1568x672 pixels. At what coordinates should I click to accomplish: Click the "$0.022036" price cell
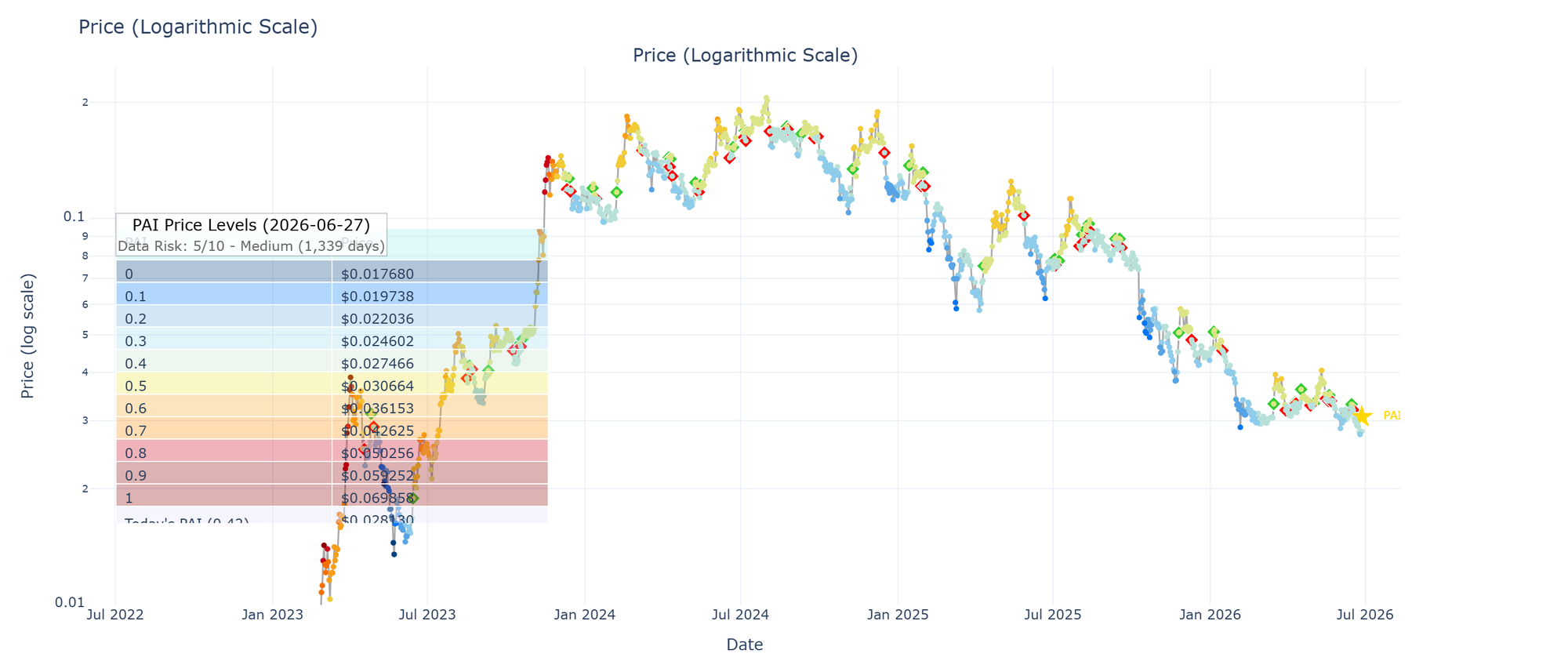click(440, 316)
